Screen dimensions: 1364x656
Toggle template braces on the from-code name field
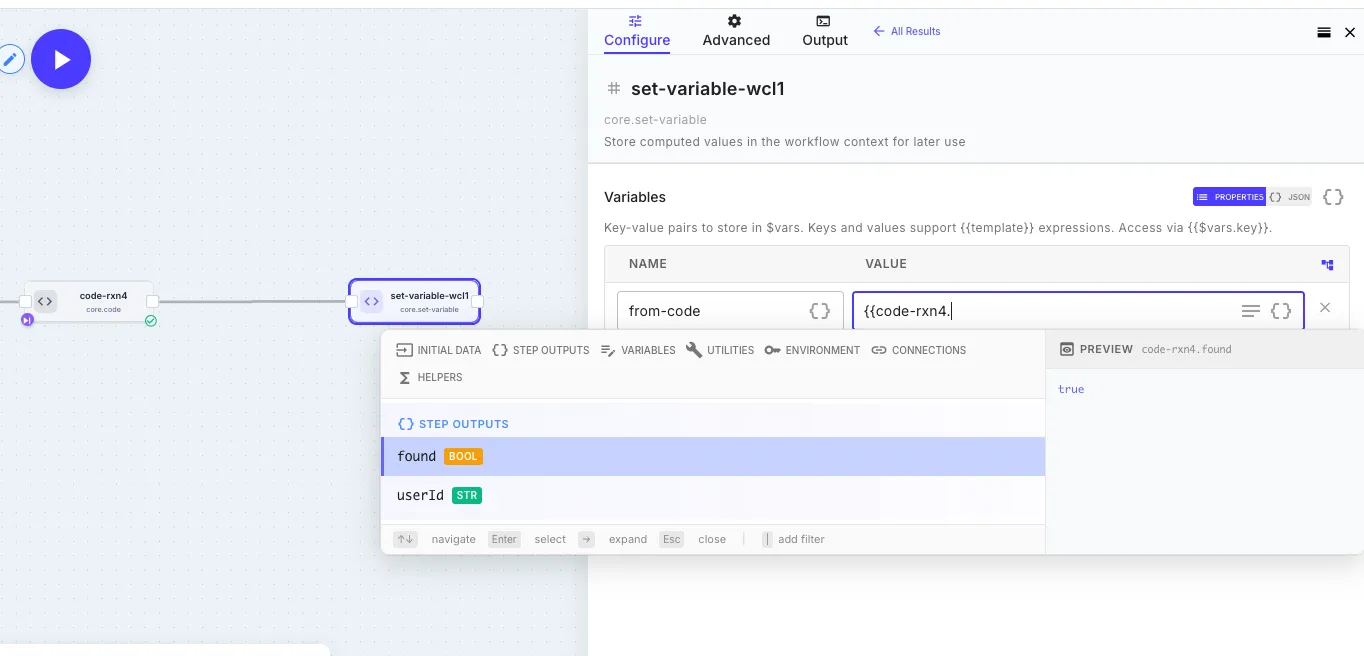click(820, 310)
